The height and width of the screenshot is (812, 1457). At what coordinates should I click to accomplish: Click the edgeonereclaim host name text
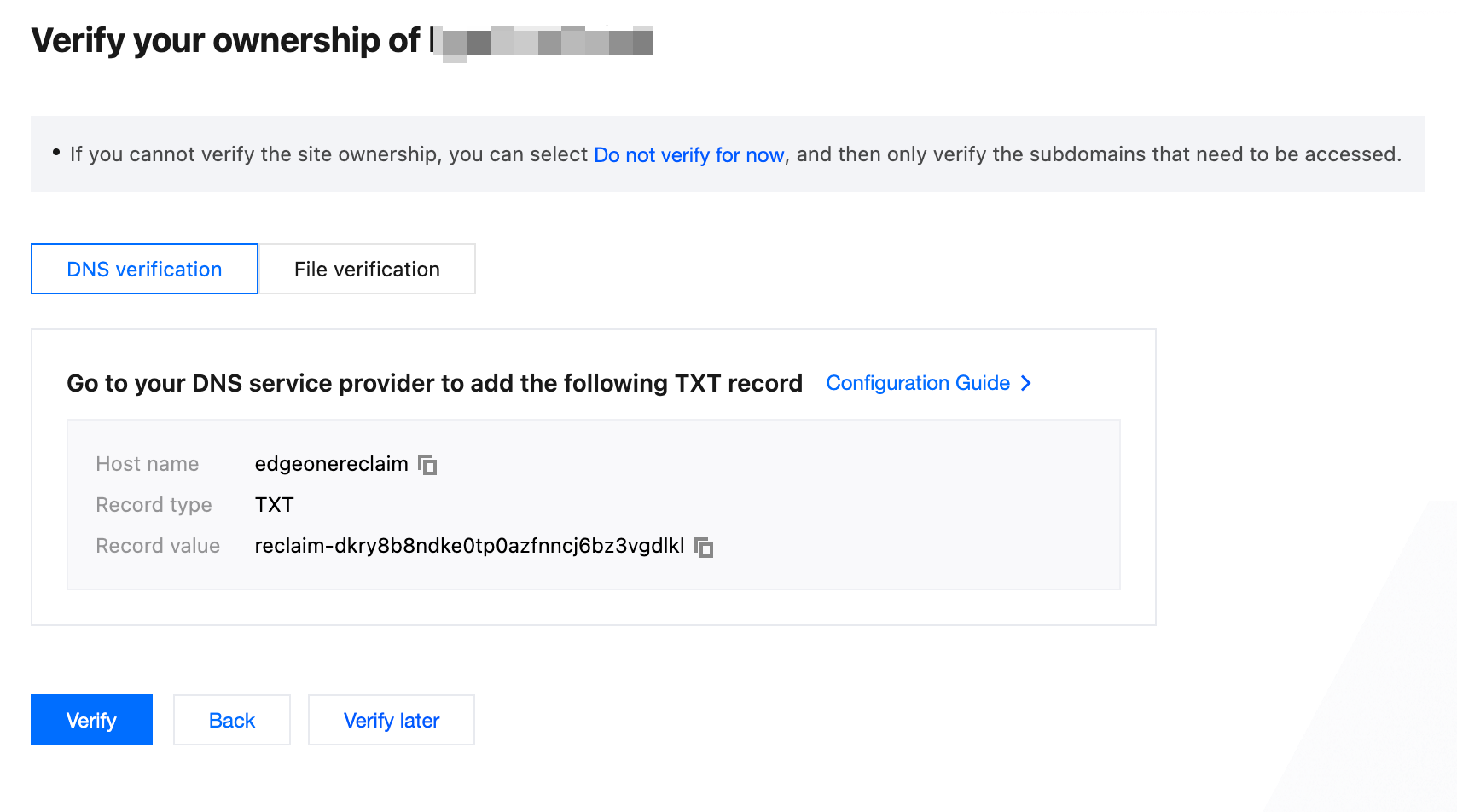pyautogui.click(x=331, y=464)
